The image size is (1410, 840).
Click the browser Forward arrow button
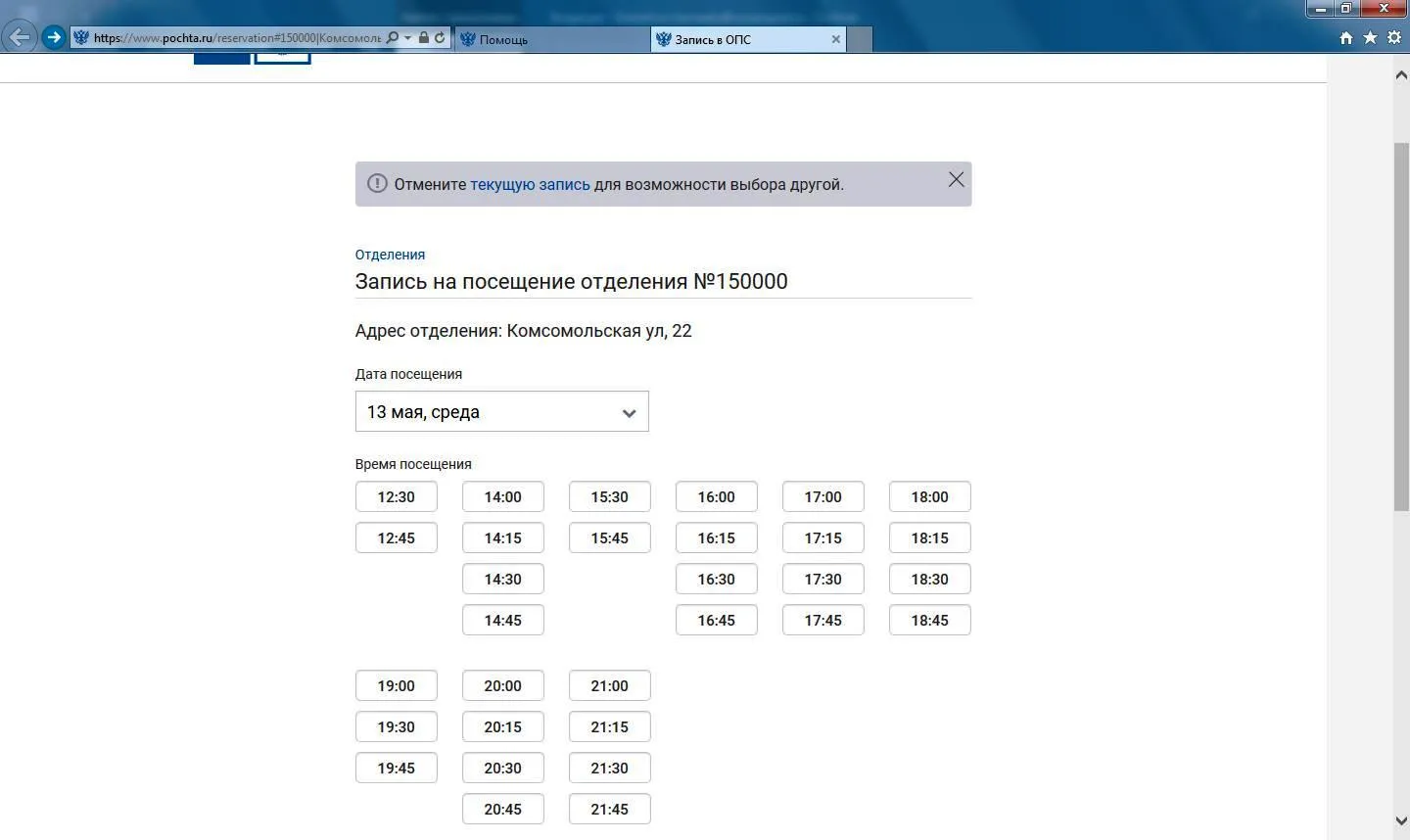click(x=54, y=38)
